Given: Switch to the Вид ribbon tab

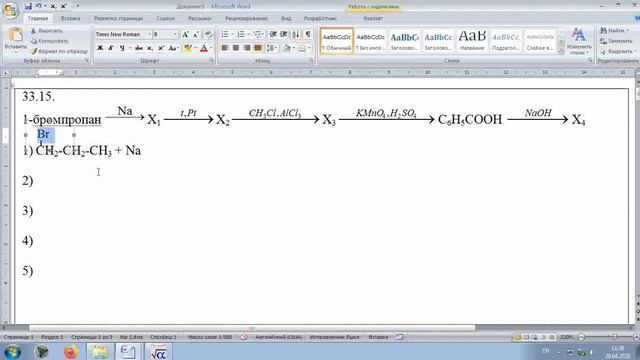Looking at the screenshot, I should point(286,18).
